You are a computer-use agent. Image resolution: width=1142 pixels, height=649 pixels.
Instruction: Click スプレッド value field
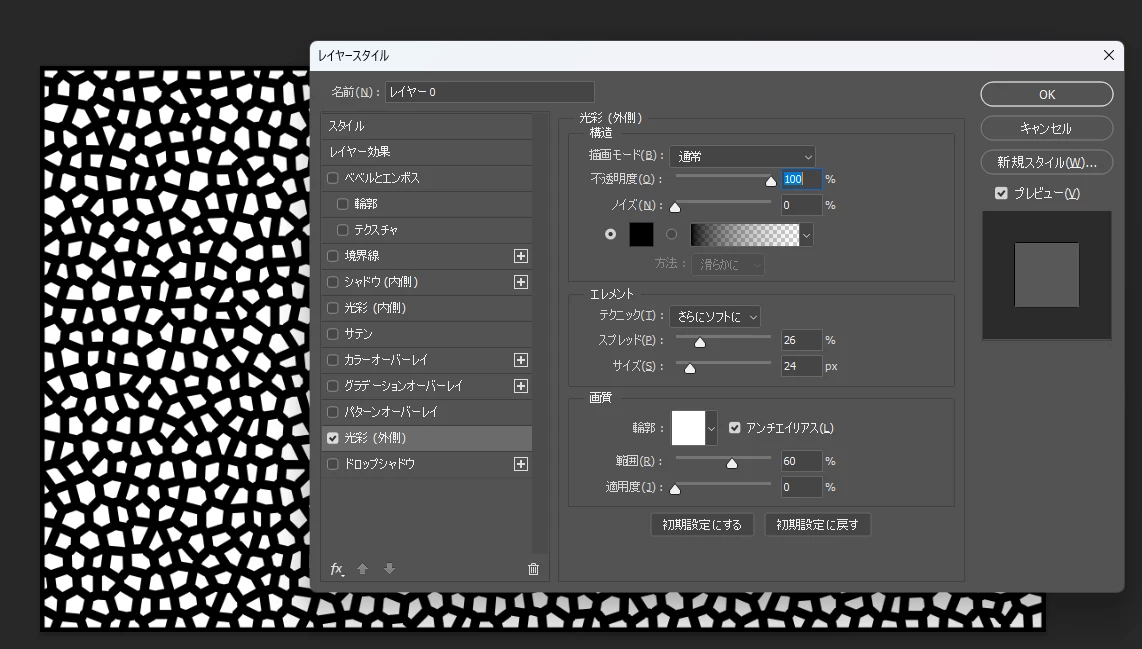click(x=801, y=340)
